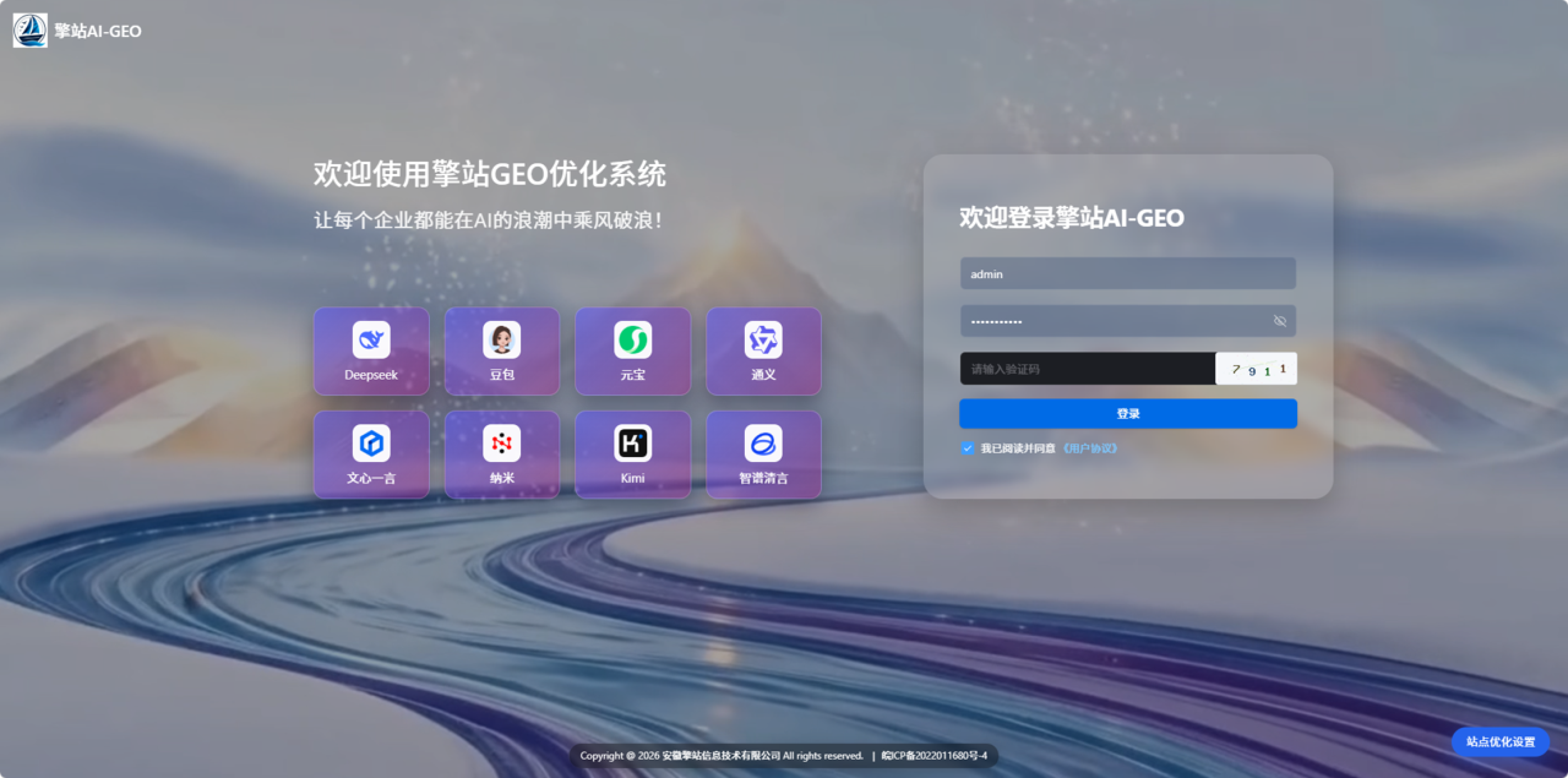
Task: Click the 让每个企业都能在AI的浪潮中乘风破浪 slogan
Action: click(488, 220)
